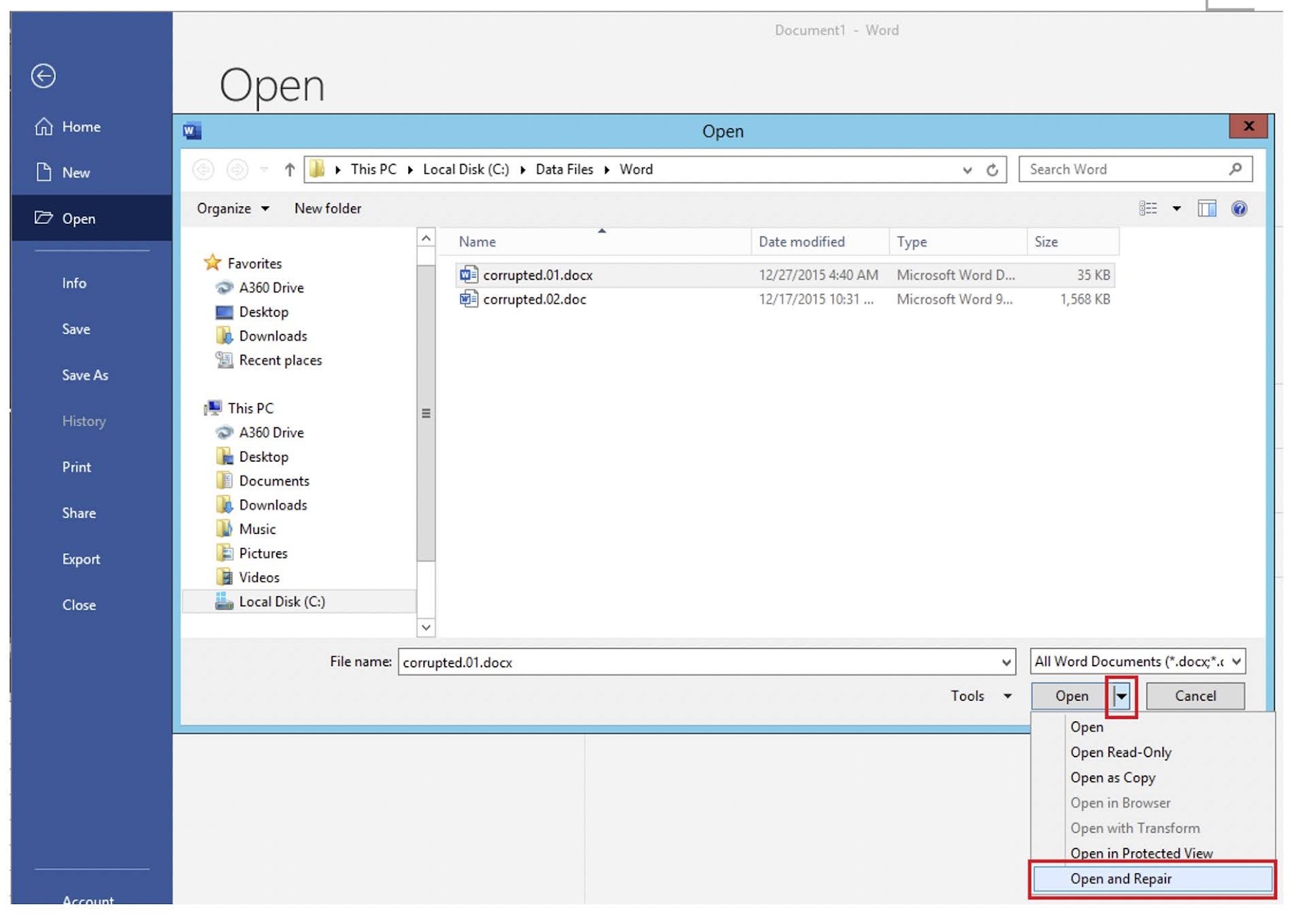Select Info in backstage sidebar
Viewport: 1294px width, 924px height.
tap(91, 283)
